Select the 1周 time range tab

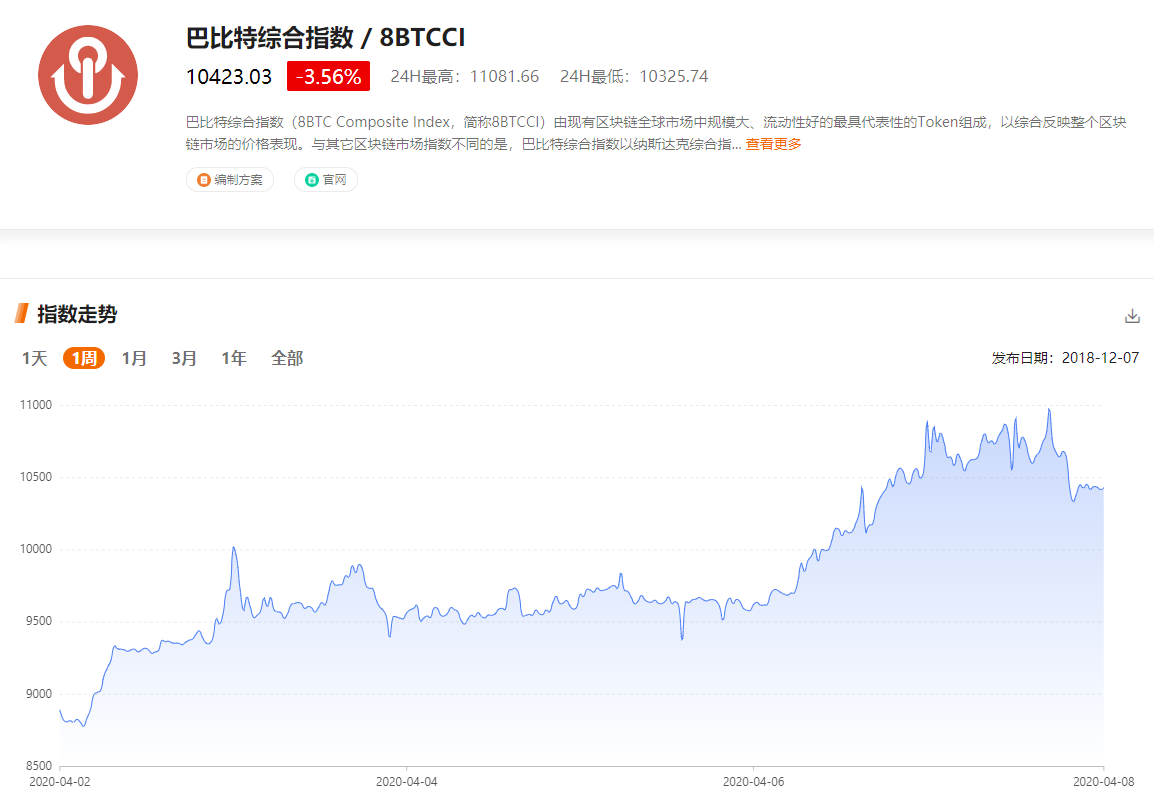(x=84, y=358)
